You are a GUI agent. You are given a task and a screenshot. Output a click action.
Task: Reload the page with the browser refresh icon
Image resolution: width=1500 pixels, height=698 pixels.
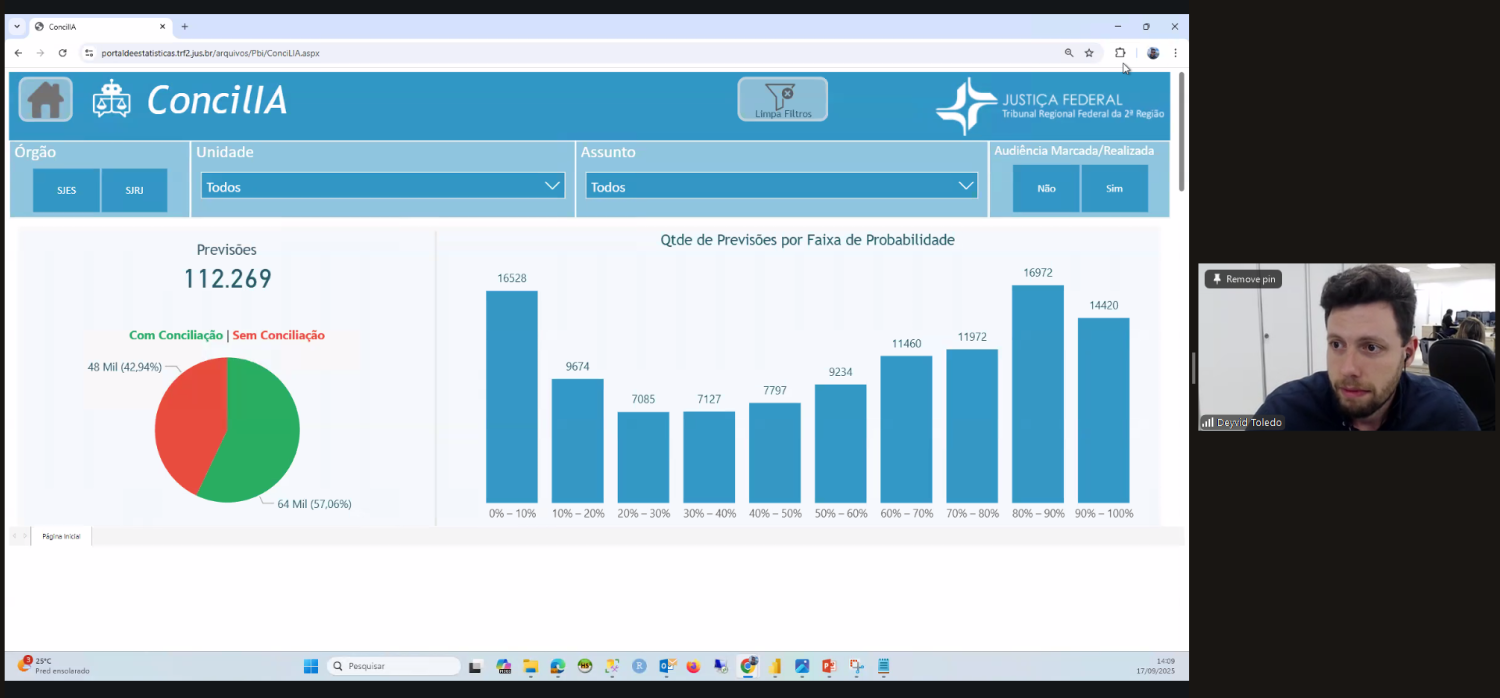(62, 53)
